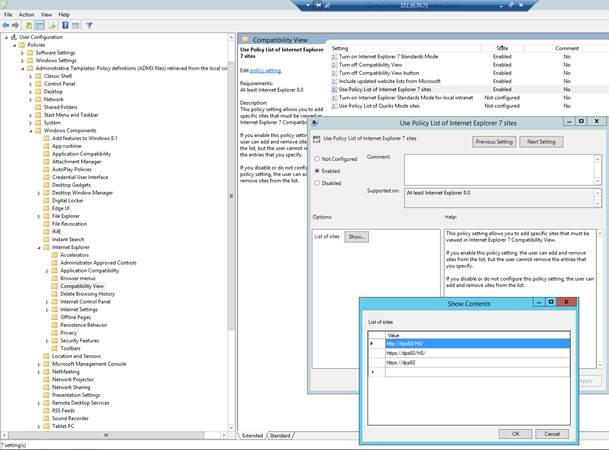Select Turn off Compatibility View button setting
609x450 pixels.
click(379, 73)
